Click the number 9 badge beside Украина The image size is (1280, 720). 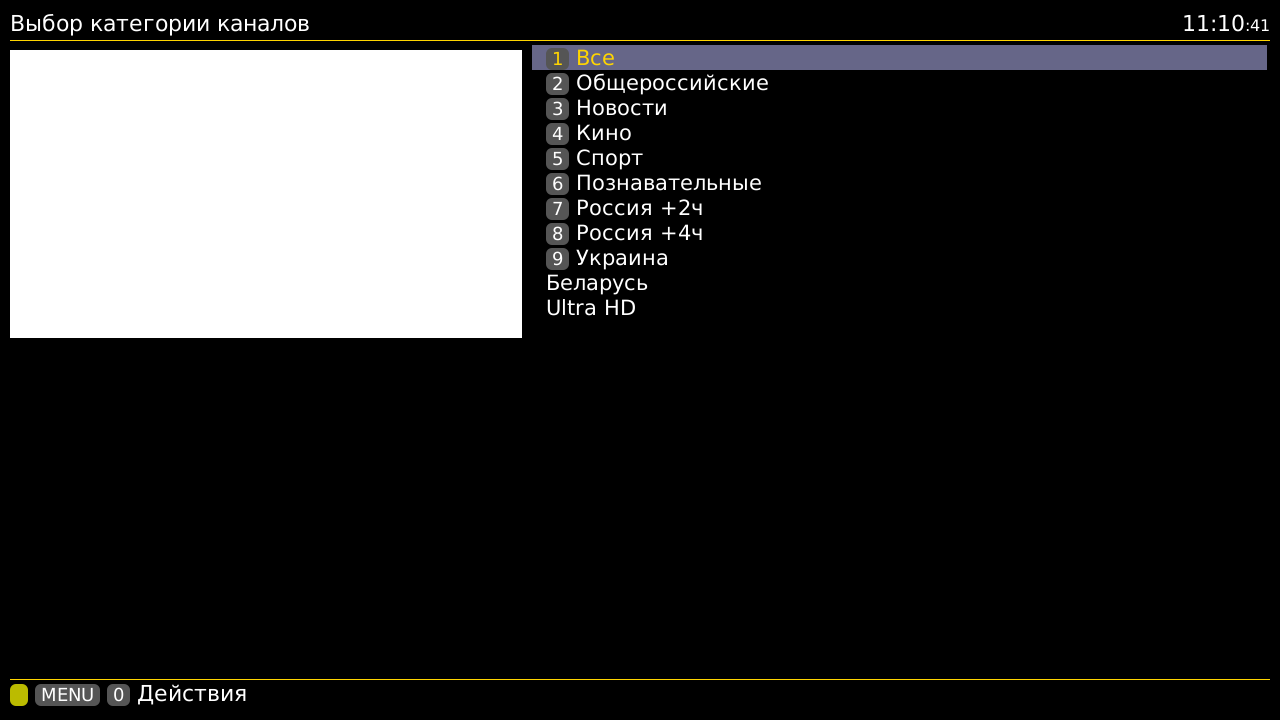pos(557,258)
